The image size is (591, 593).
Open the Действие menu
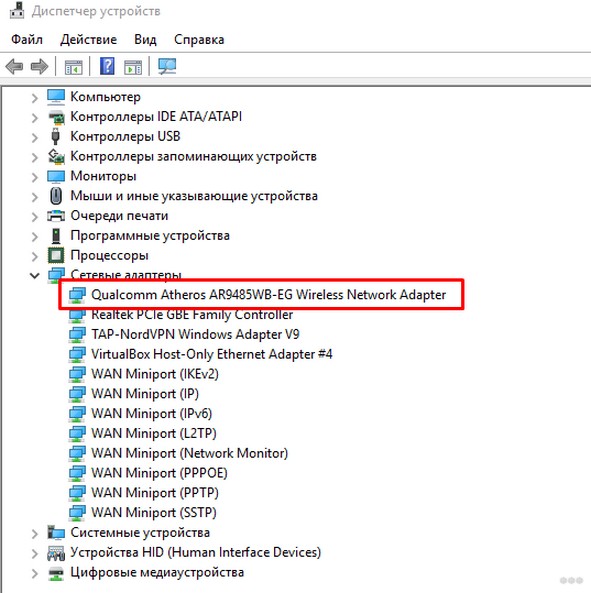coord(88,39)
